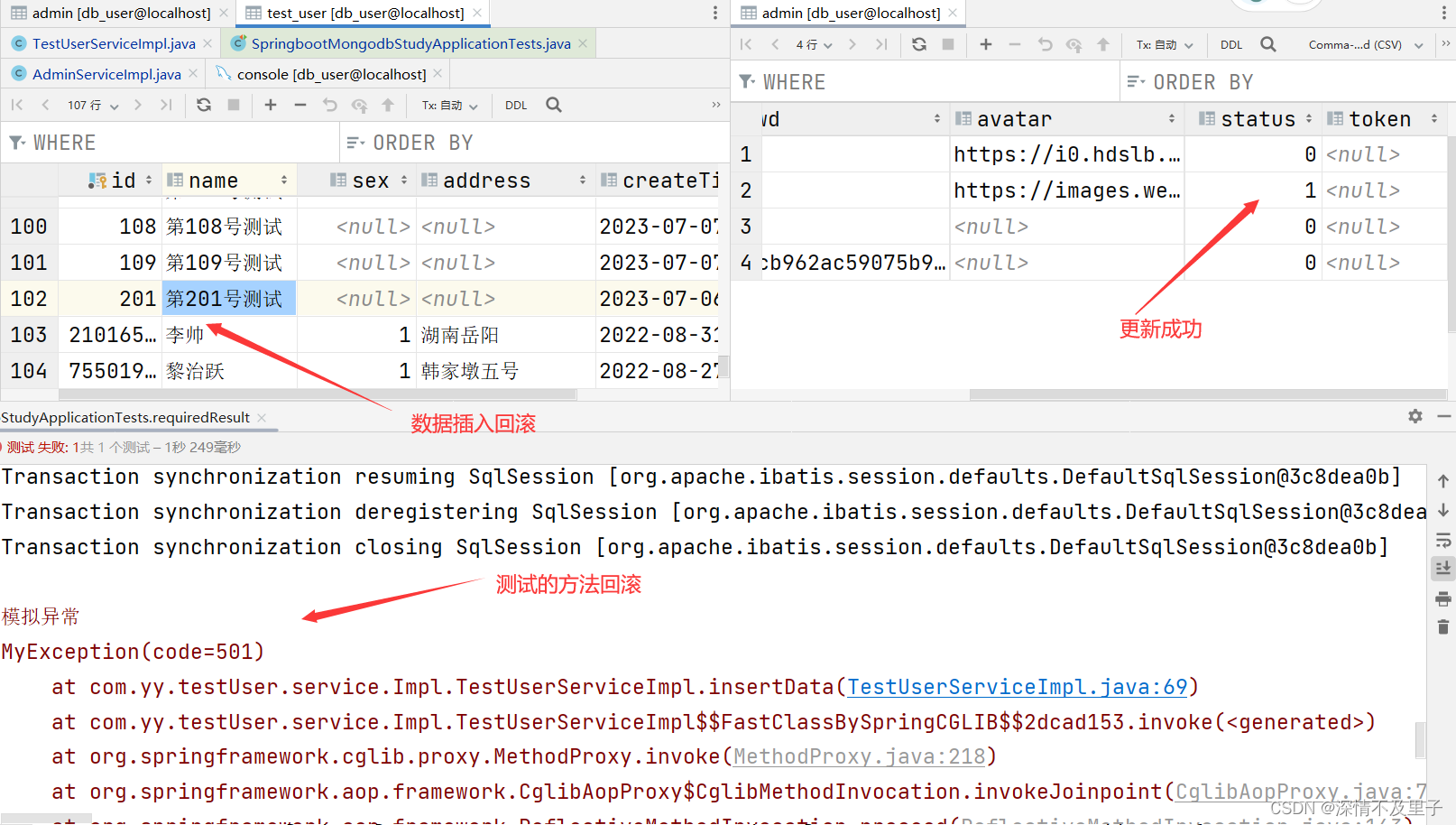The image size is (1456, 825).
Task: Focus the left WHERE filter field
Action: click(x=171, y=143)
